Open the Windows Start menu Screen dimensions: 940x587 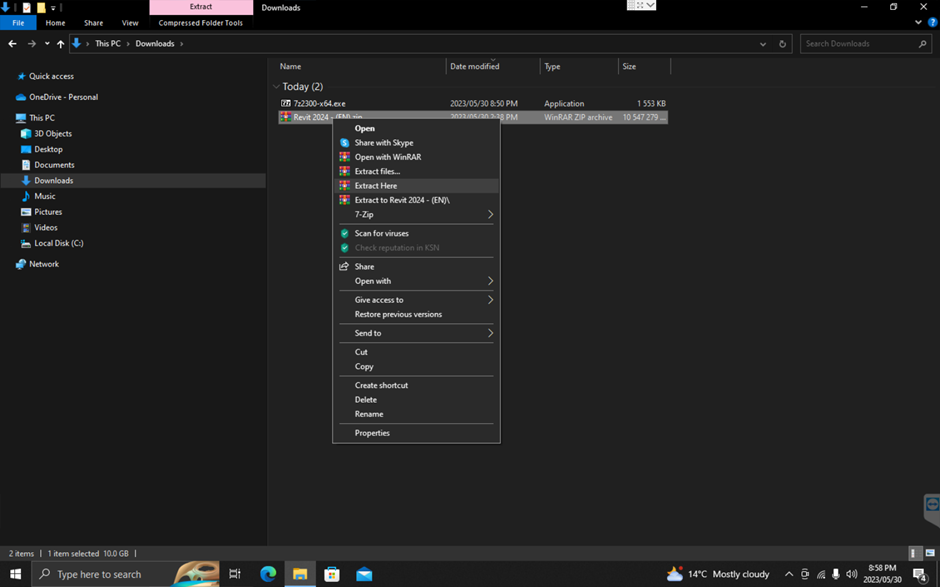point(16,574)
